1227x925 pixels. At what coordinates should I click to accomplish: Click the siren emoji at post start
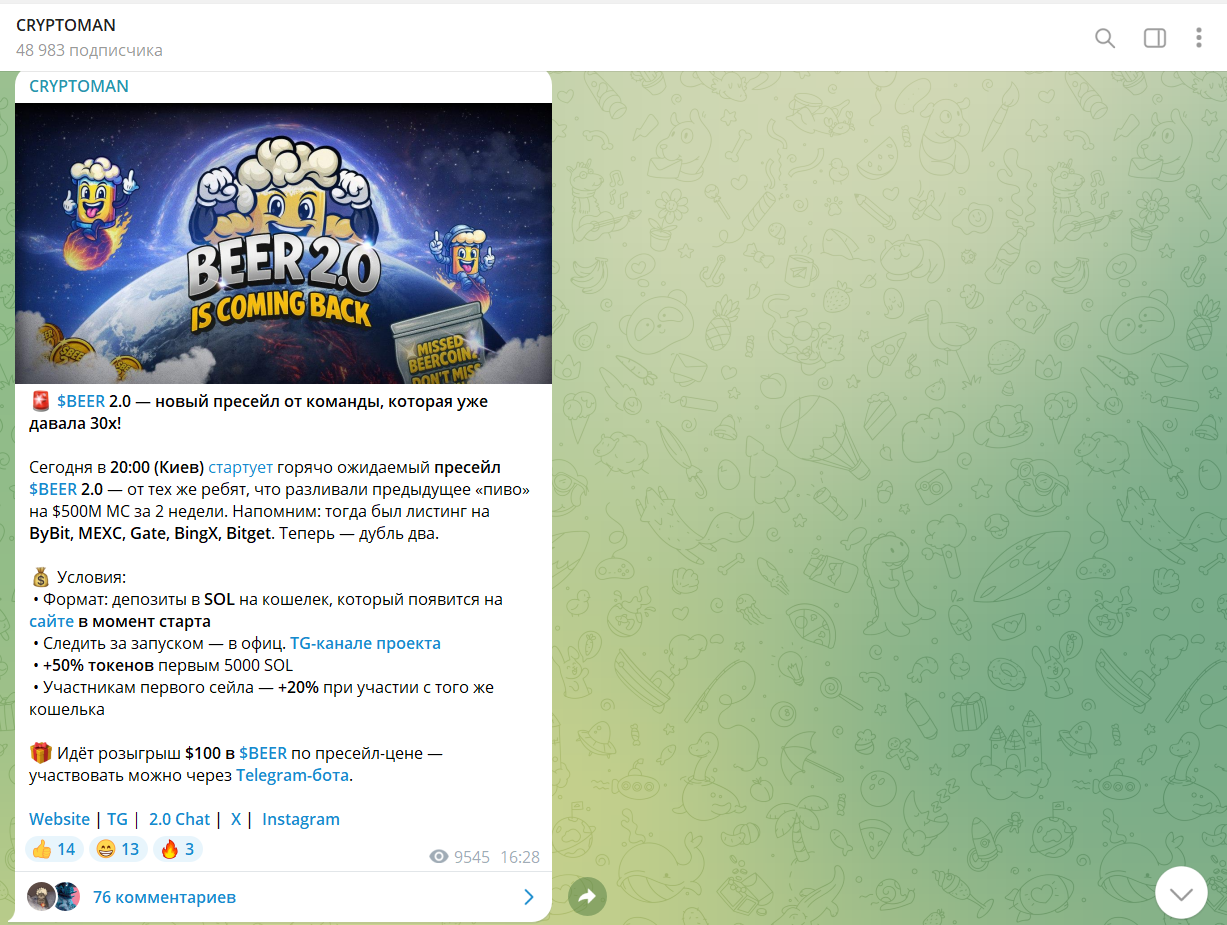(x=40, y=401)
